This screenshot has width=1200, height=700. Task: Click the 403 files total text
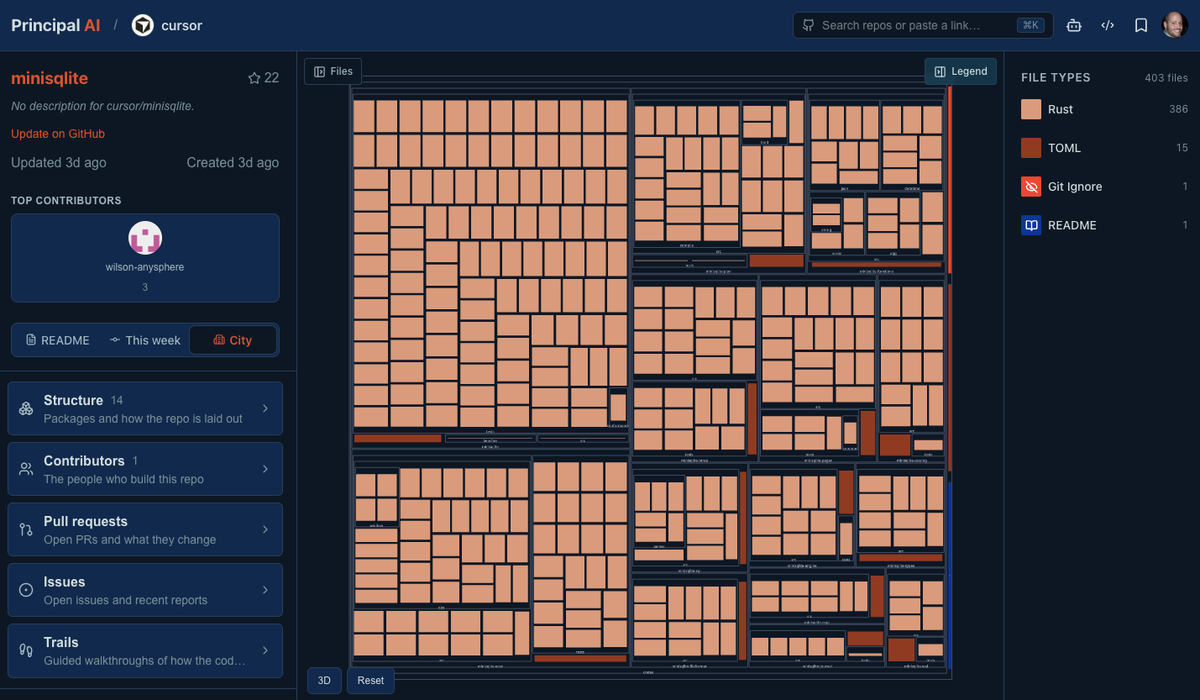click(1166, 78)
